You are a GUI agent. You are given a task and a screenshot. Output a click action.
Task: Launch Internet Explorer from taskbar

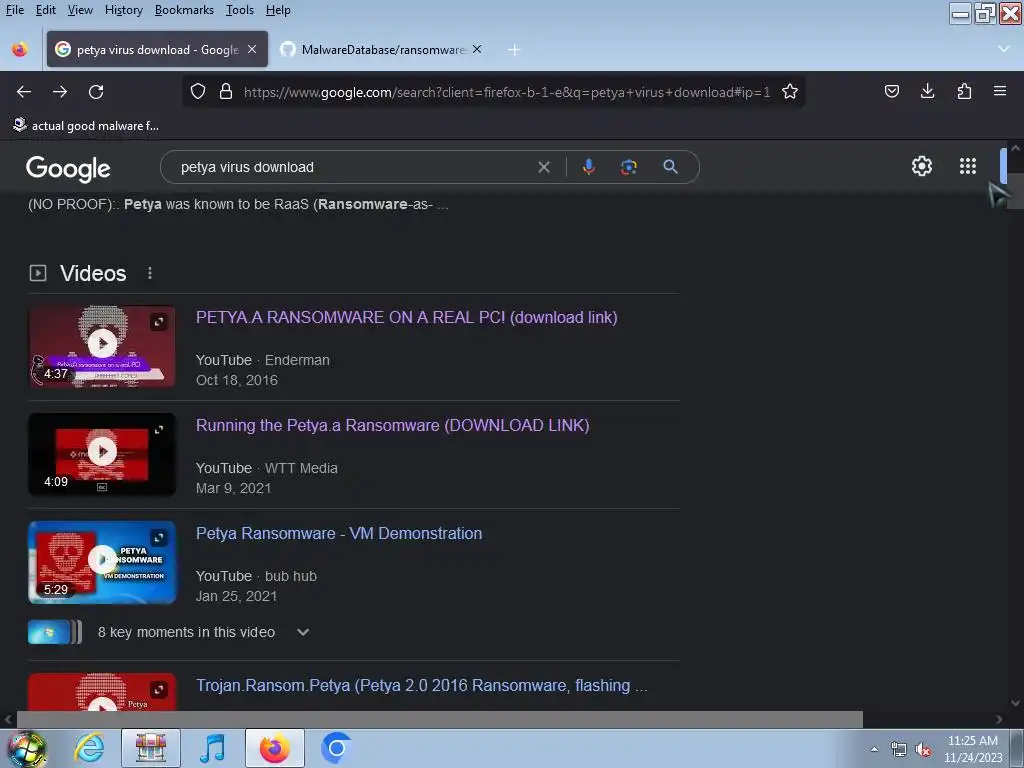click(x=89, y=748)
